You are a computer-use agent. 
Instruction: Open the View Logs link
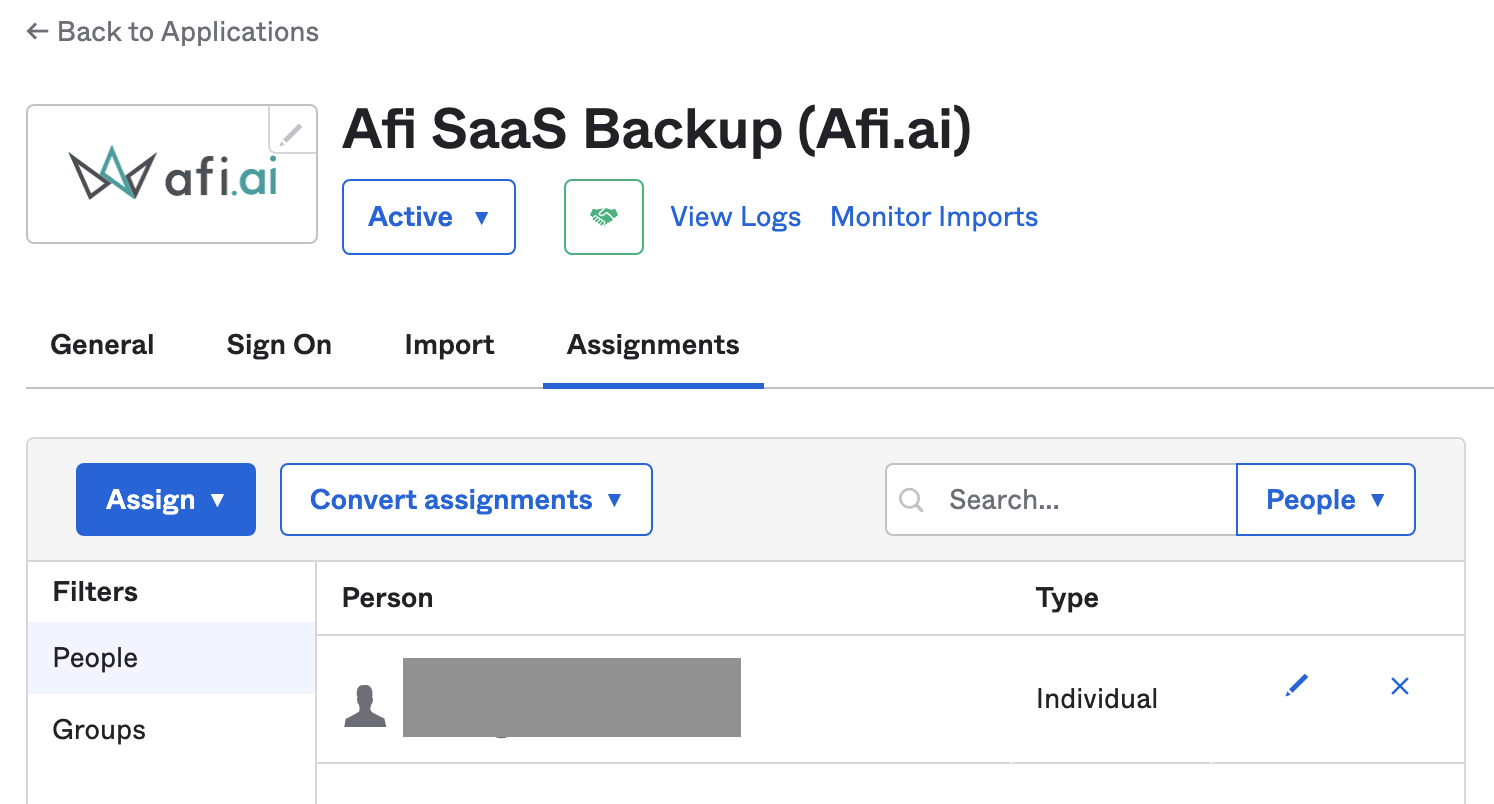(735, 217)
